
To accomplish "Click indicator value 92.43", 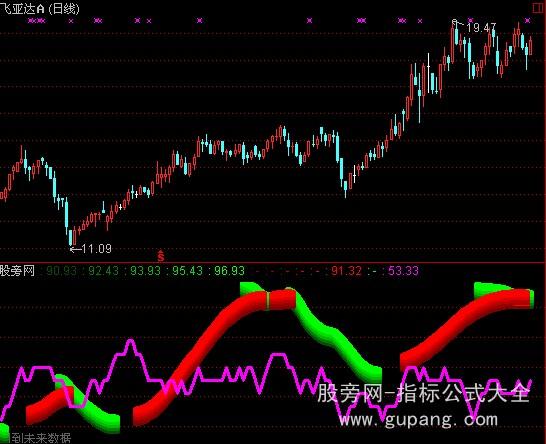I will coord(103,271).
